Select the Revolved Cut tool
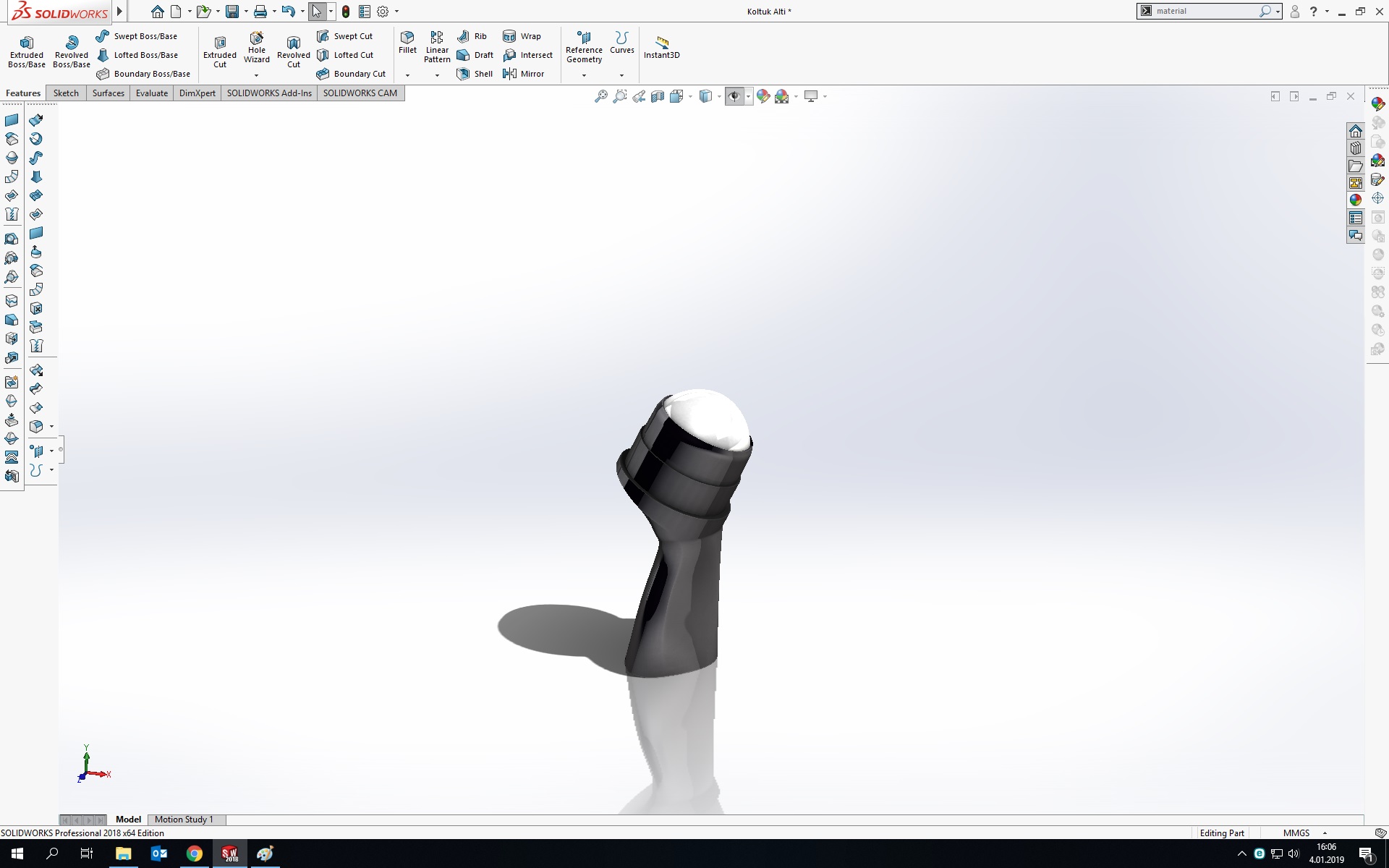1389x868 pixels. 293,51
